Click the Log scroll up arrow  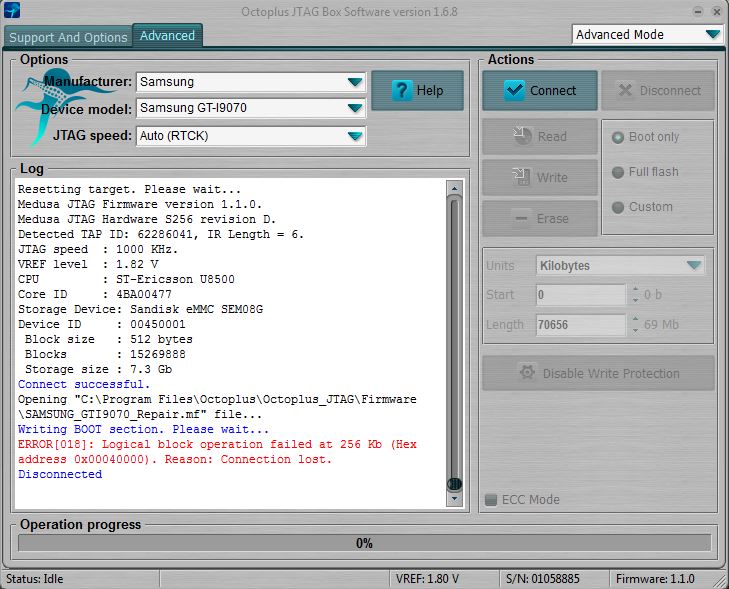coord(454,188)
